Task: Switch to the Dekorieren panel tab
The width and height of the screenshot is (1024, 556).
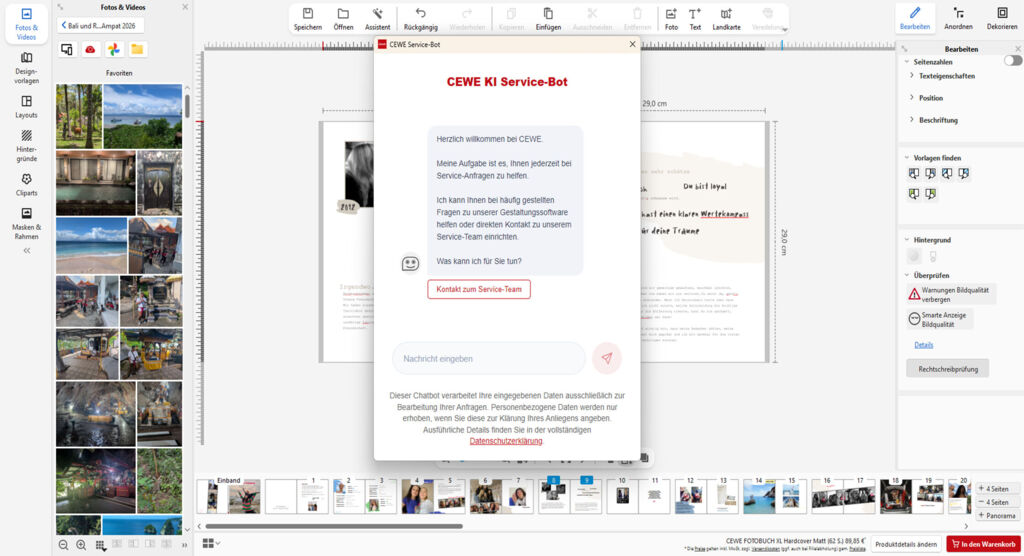Action: point(1002,18)
